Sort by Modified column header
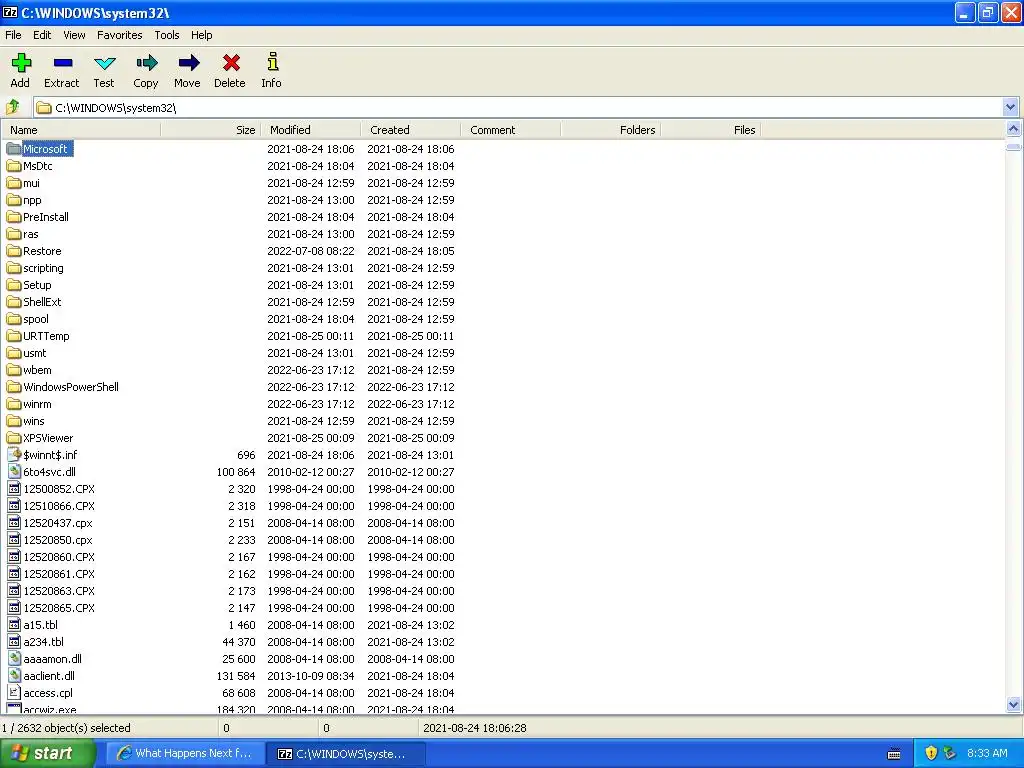This screenshot has width=1024, height=768. click(x=311, y=130)
